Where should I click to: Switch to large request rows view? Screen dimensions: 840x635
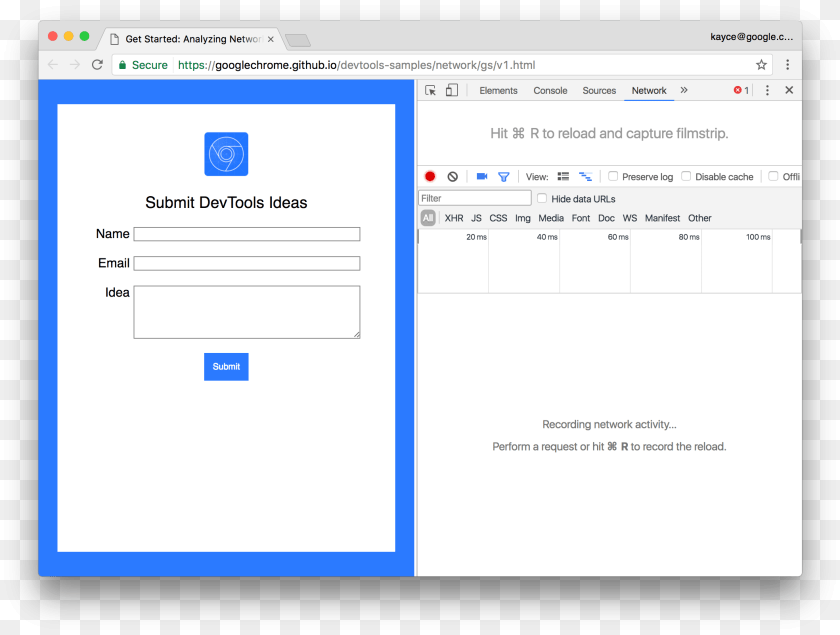[x=563, y=176]
